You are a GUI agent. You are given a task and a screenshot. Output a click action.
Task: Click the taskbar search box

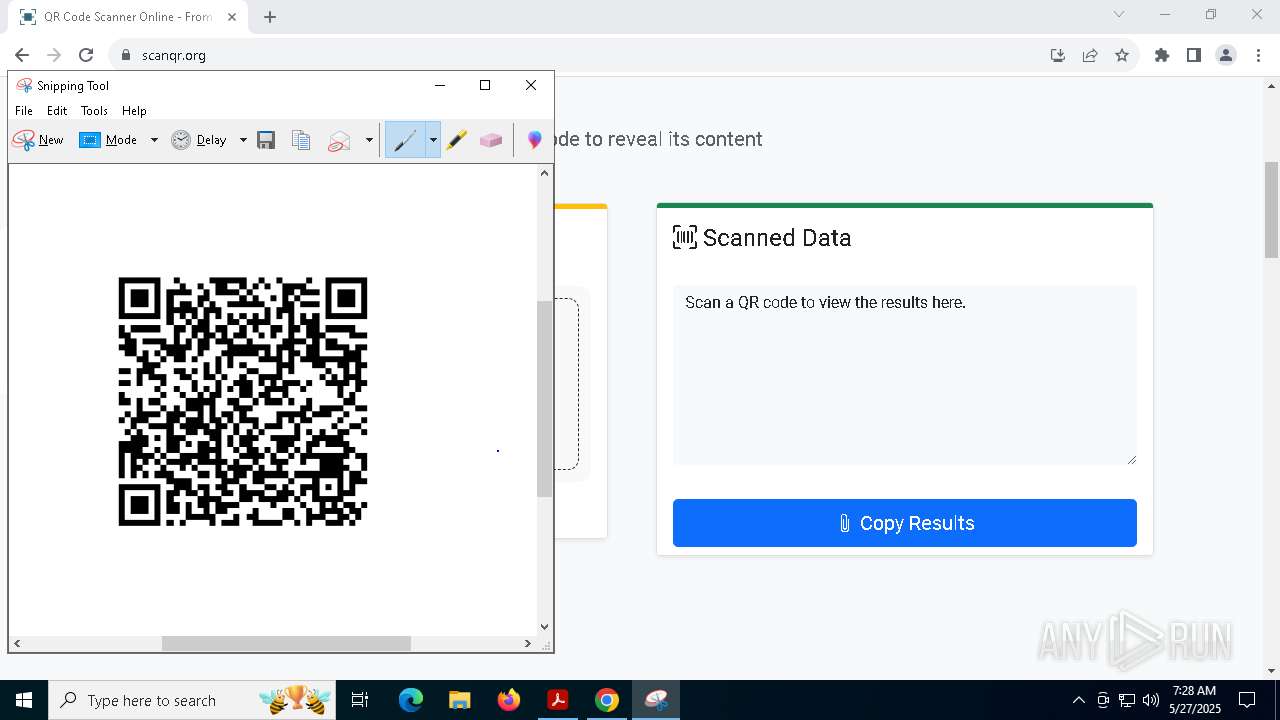(x=193, y=700)
